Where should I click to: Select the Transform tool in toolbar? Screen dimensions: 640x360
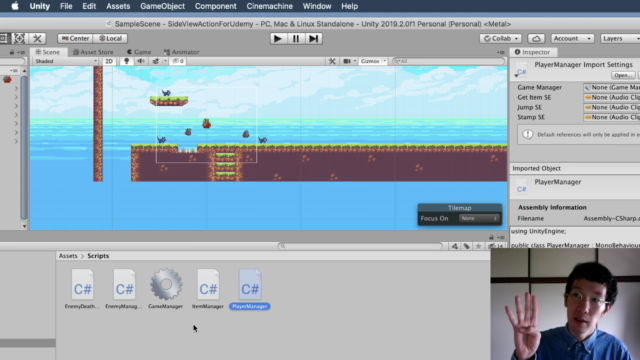[x=19, y=38]
